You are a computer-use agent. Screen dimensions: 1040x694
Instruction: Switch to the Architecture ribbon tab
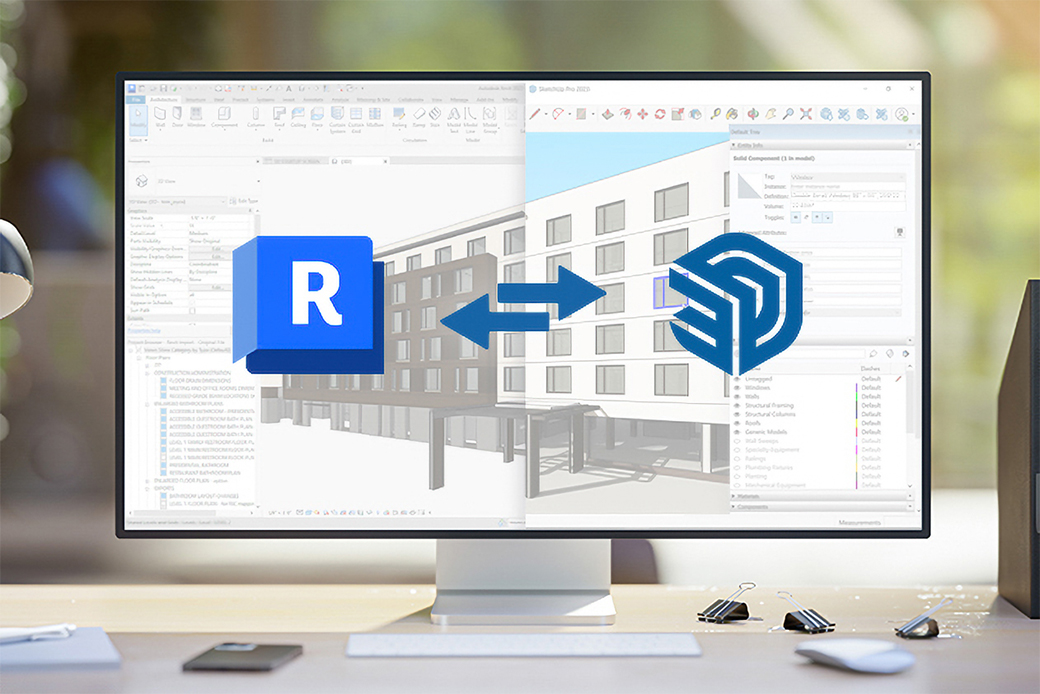[164, 100]
